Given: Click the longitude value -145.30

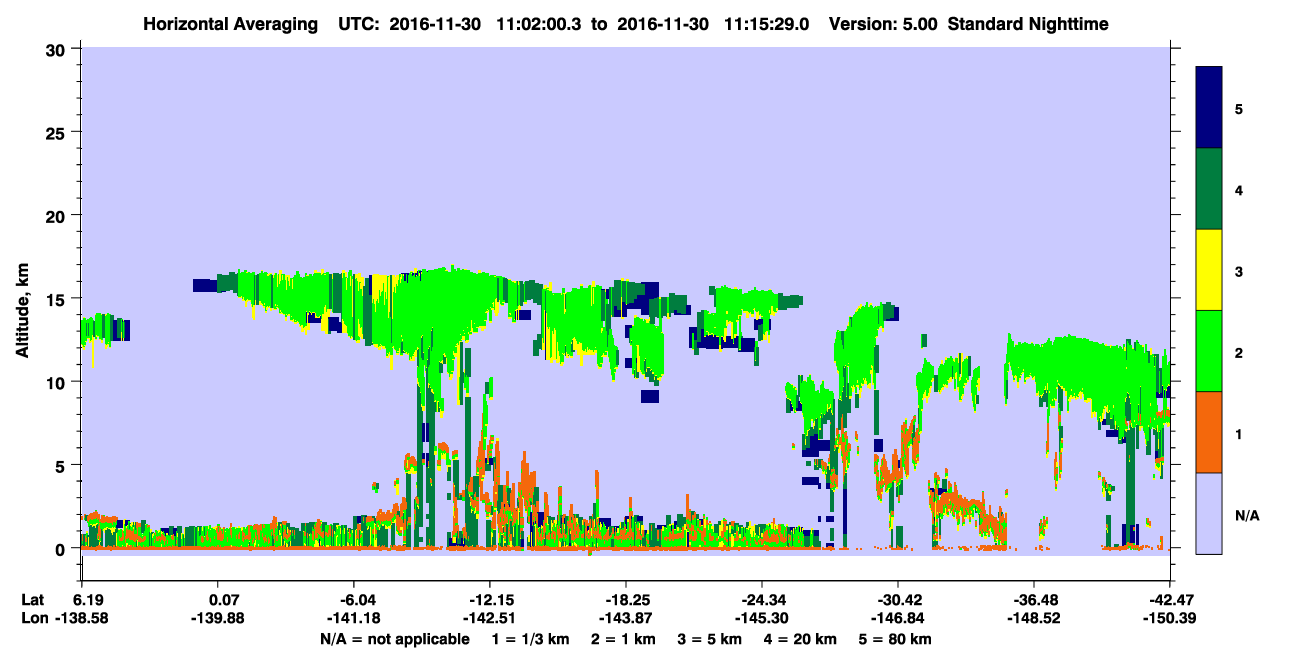Looking at the screenshot, I should pyautogui.click(x=762, y=618).
